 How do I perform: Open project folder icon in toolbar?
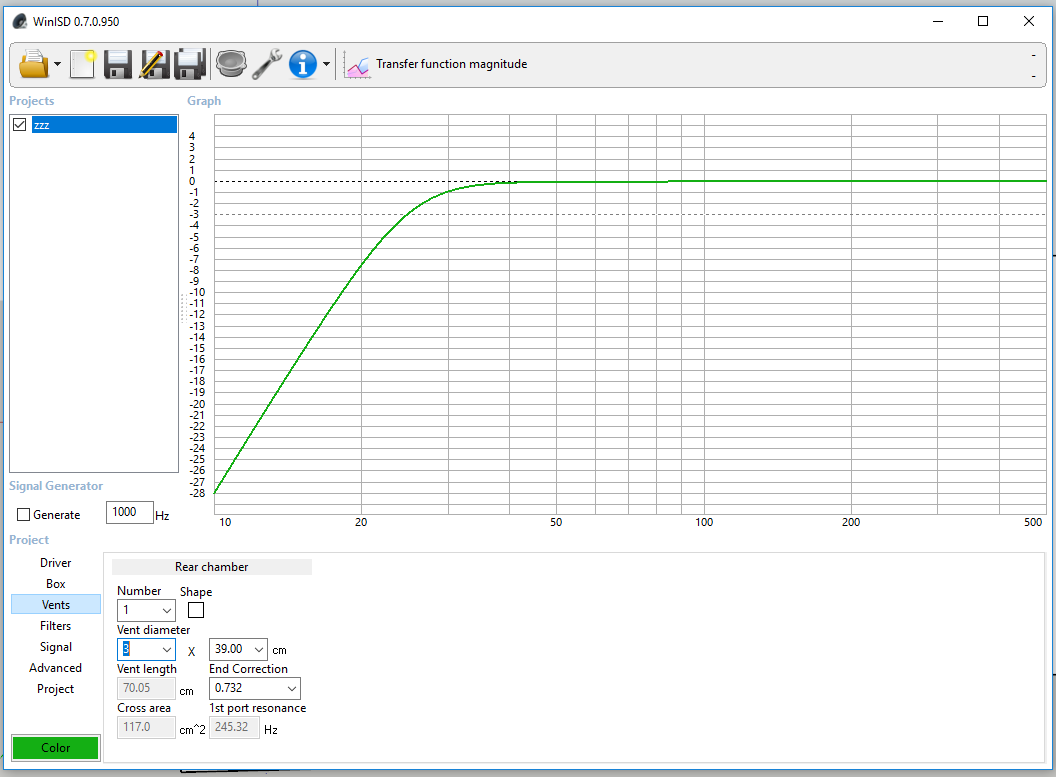pyautogui.click(x=33, y=65)
